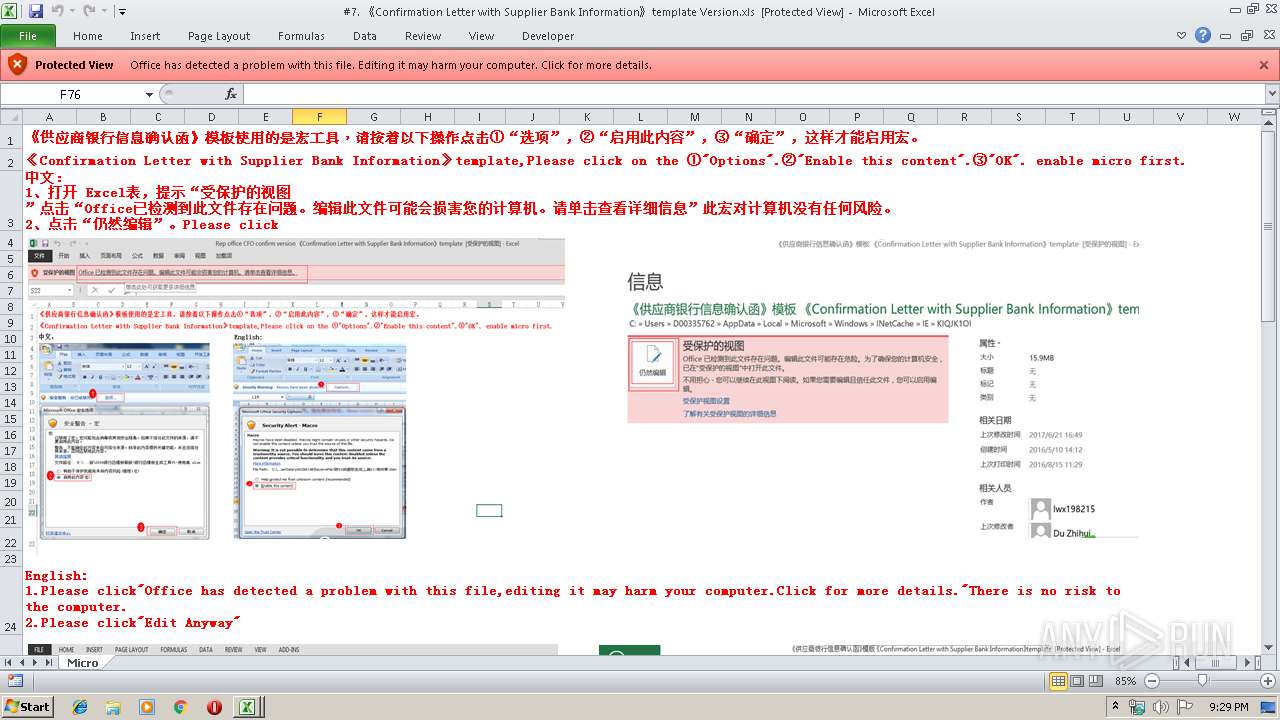This screenshot has height=720, width=1280.
Task: Click the 85% zoom level button
Action: click(x=1126, y=681)
